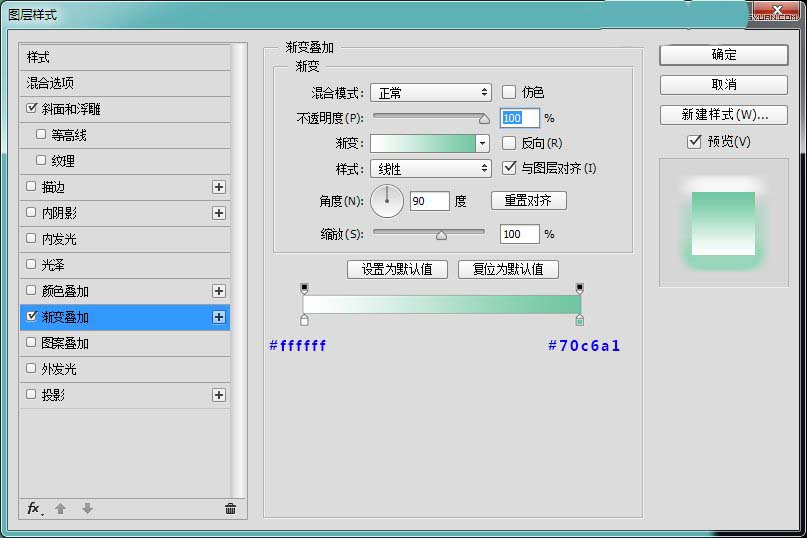Click plus icon next to 投影

(219, 395)
